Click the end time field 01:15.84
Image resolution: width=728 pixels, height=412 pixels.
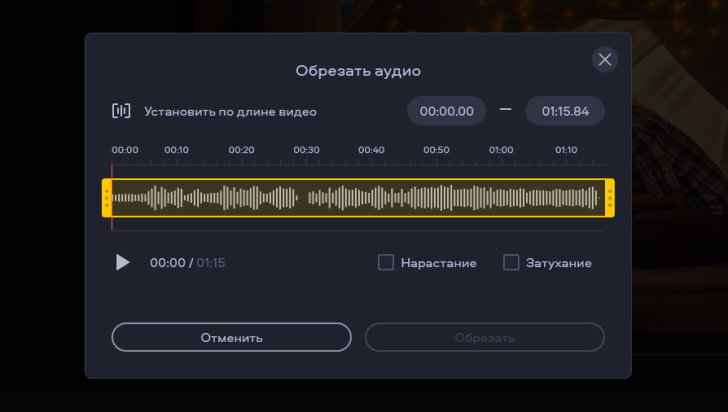565,111
